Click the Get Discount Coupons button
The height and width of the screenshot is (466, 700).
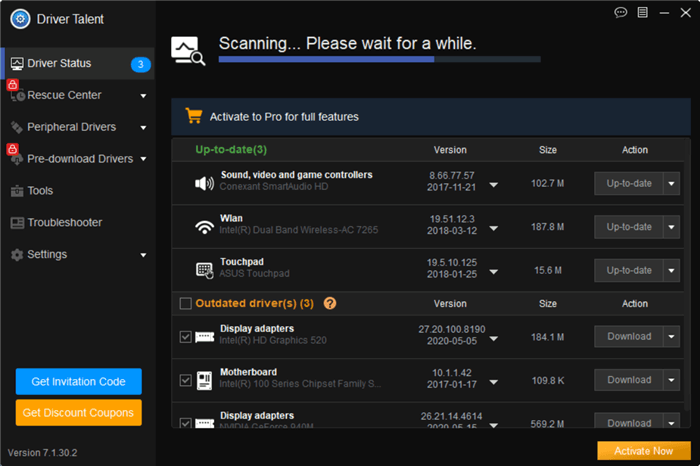pyautogui.click(x=79, y=412)
